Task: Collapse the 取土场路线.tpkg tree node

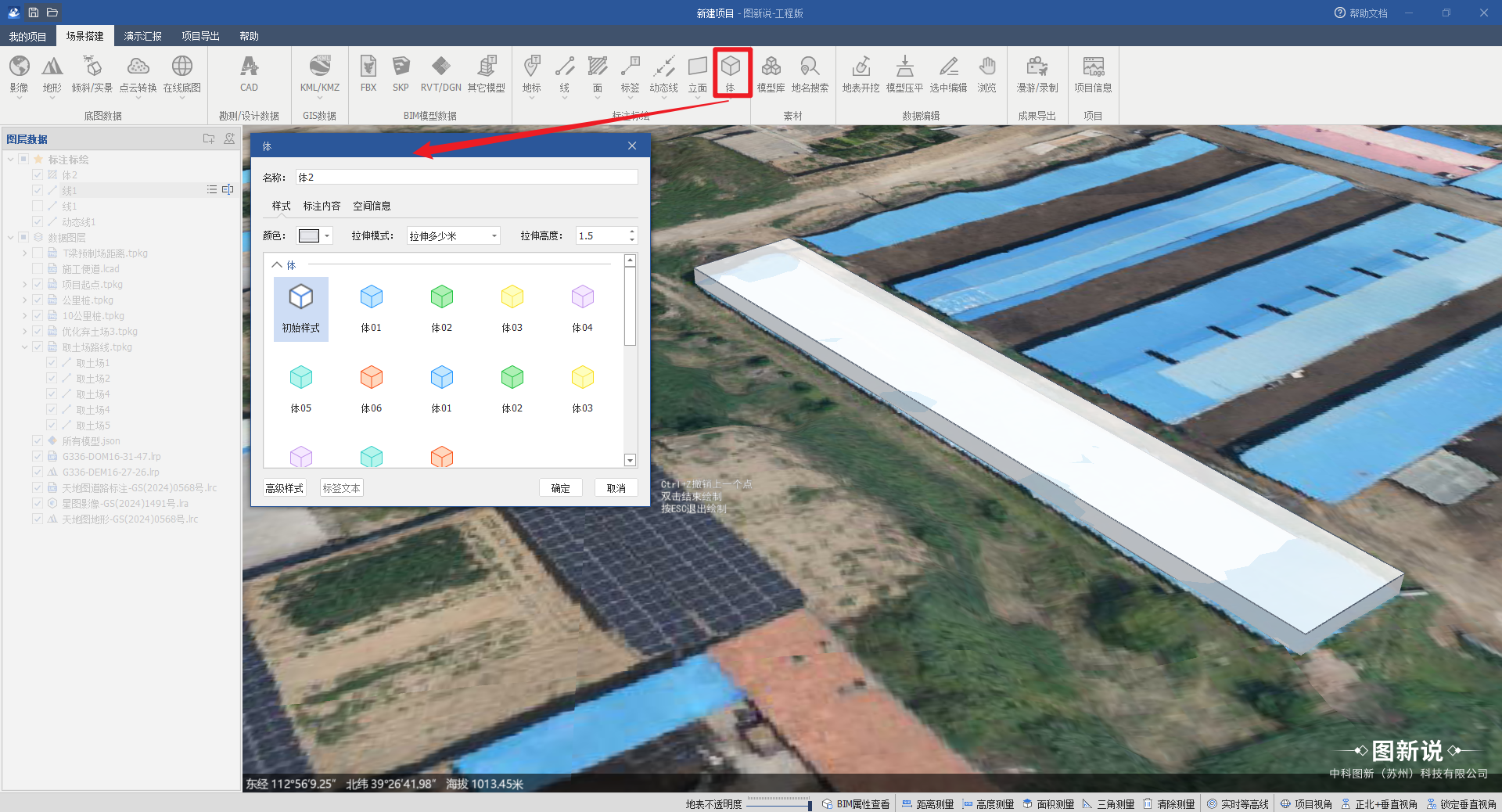Action: tap(24, 347)
